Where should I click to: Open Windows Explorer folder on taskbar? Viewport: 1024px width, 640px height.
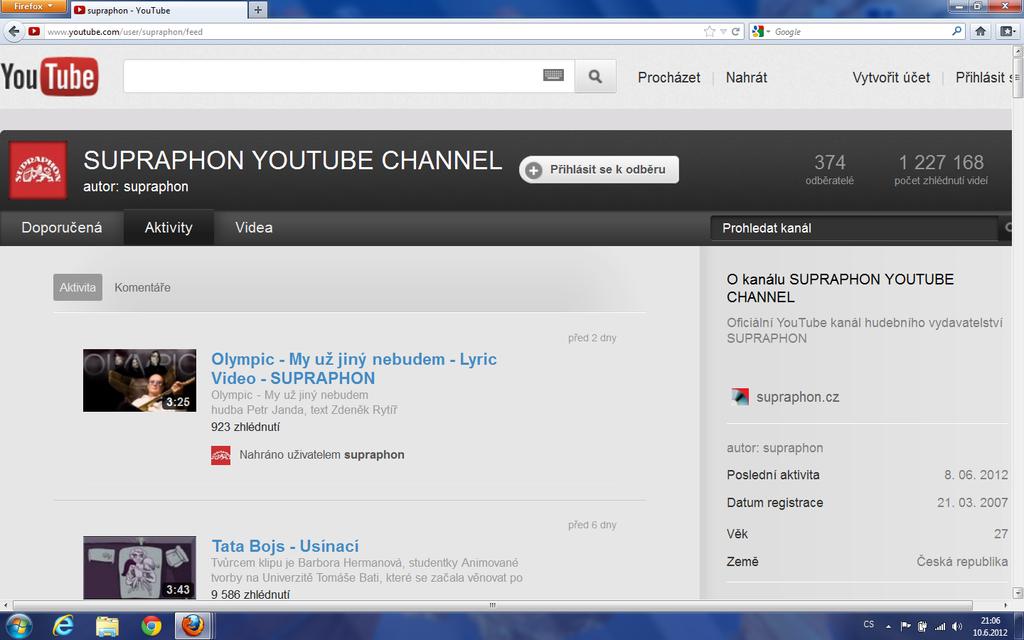[x=107, y=626]
